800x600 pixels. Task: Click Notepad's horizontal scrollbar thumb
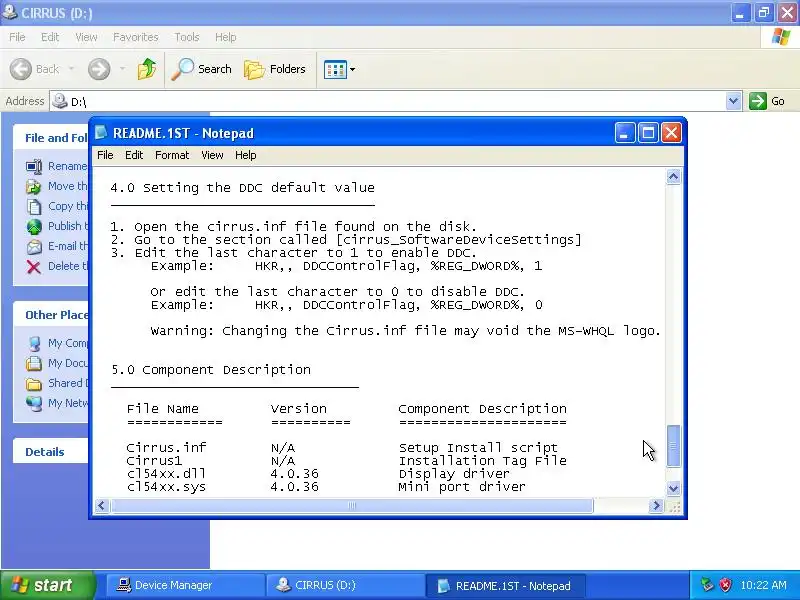352,506
